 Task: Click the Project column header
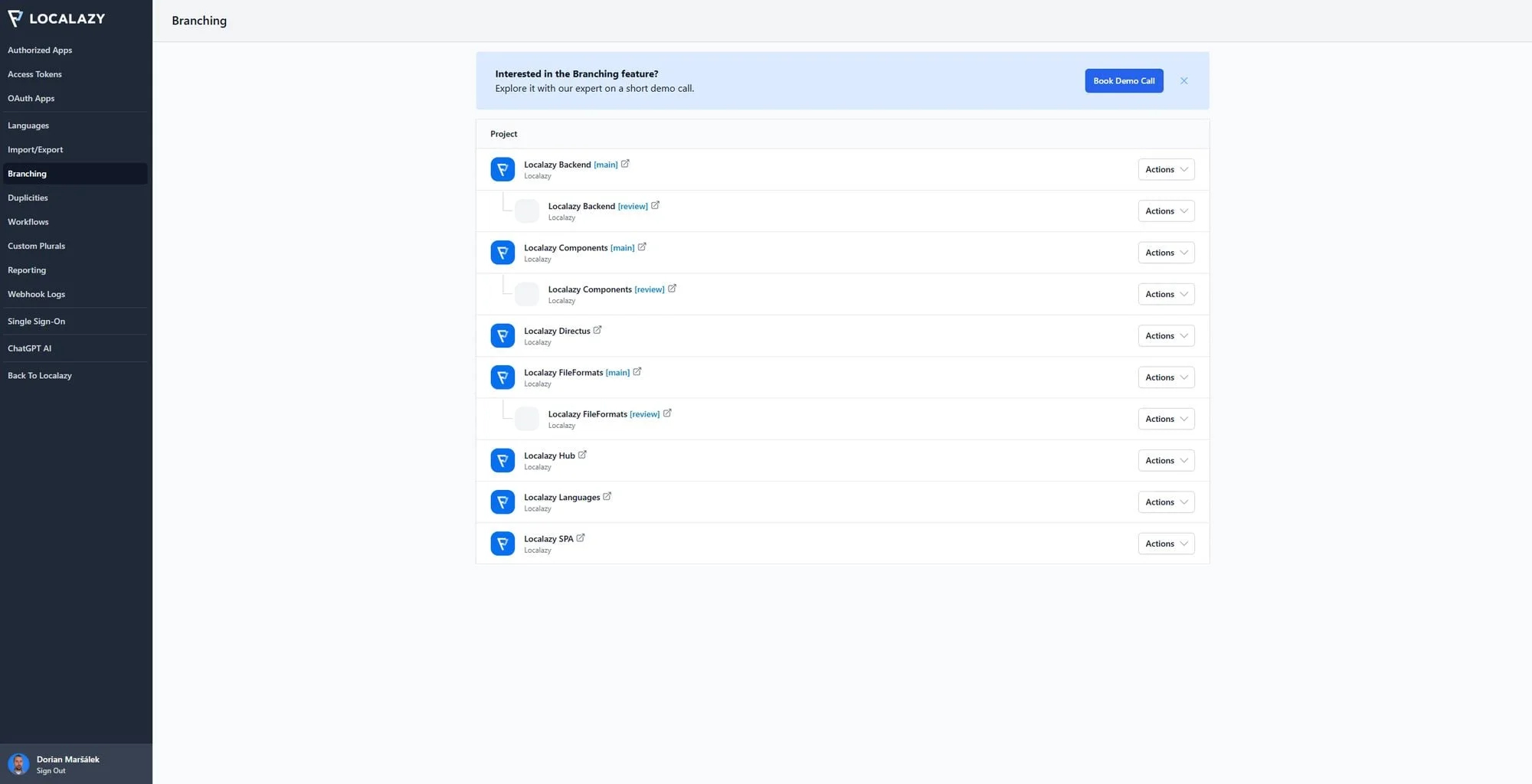tap(504, 134)
